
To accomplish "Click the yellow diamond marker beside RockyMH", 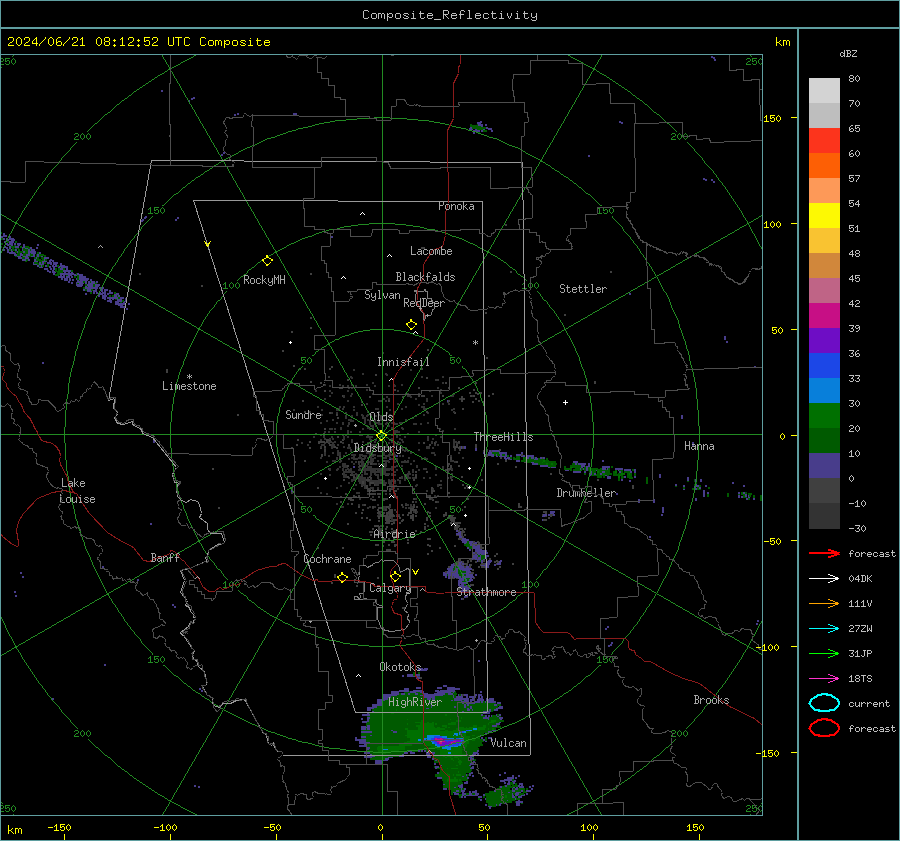I will coord(267,261).
